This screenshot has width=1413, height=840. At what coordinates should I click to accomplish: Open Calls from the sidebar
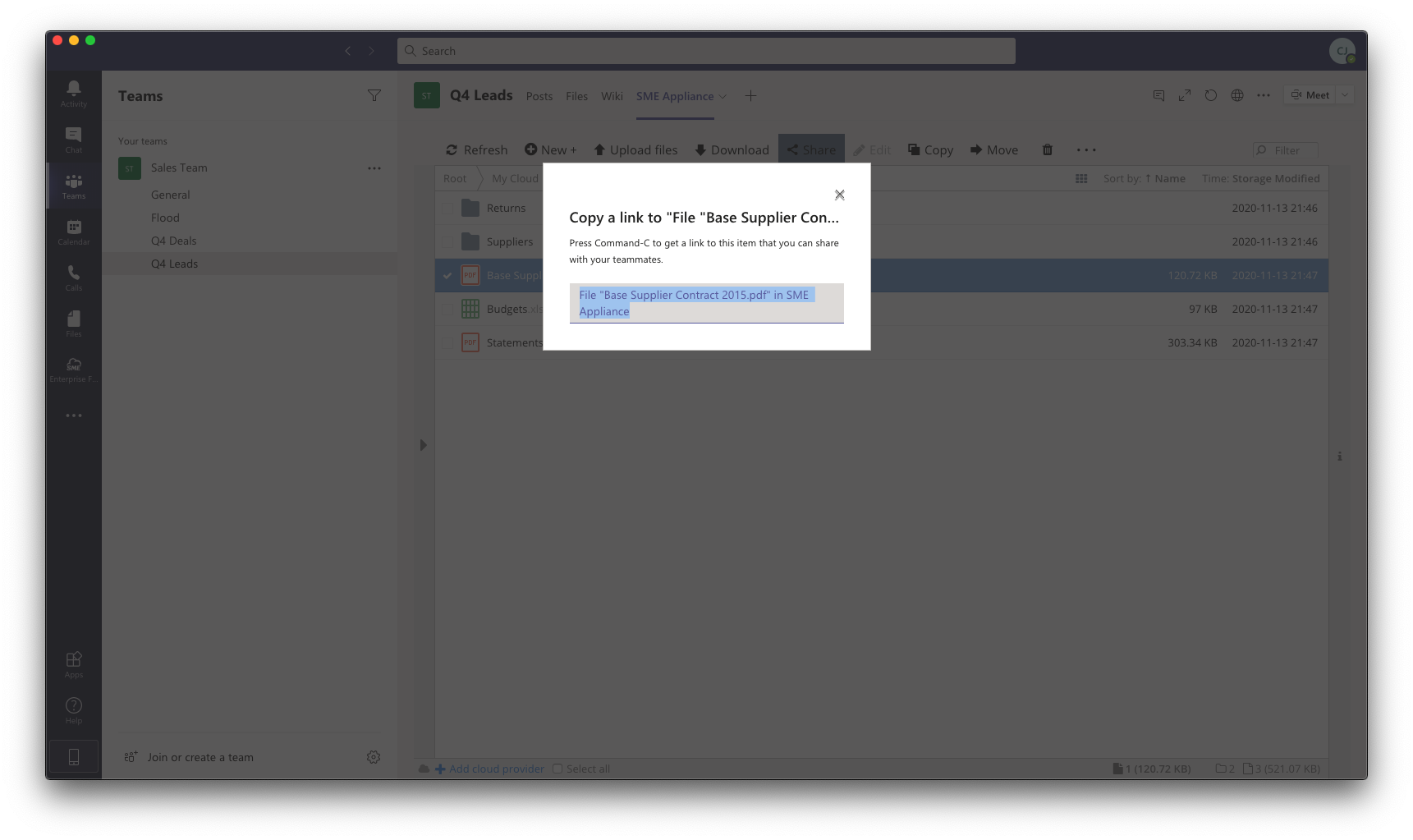click(73, 277)
